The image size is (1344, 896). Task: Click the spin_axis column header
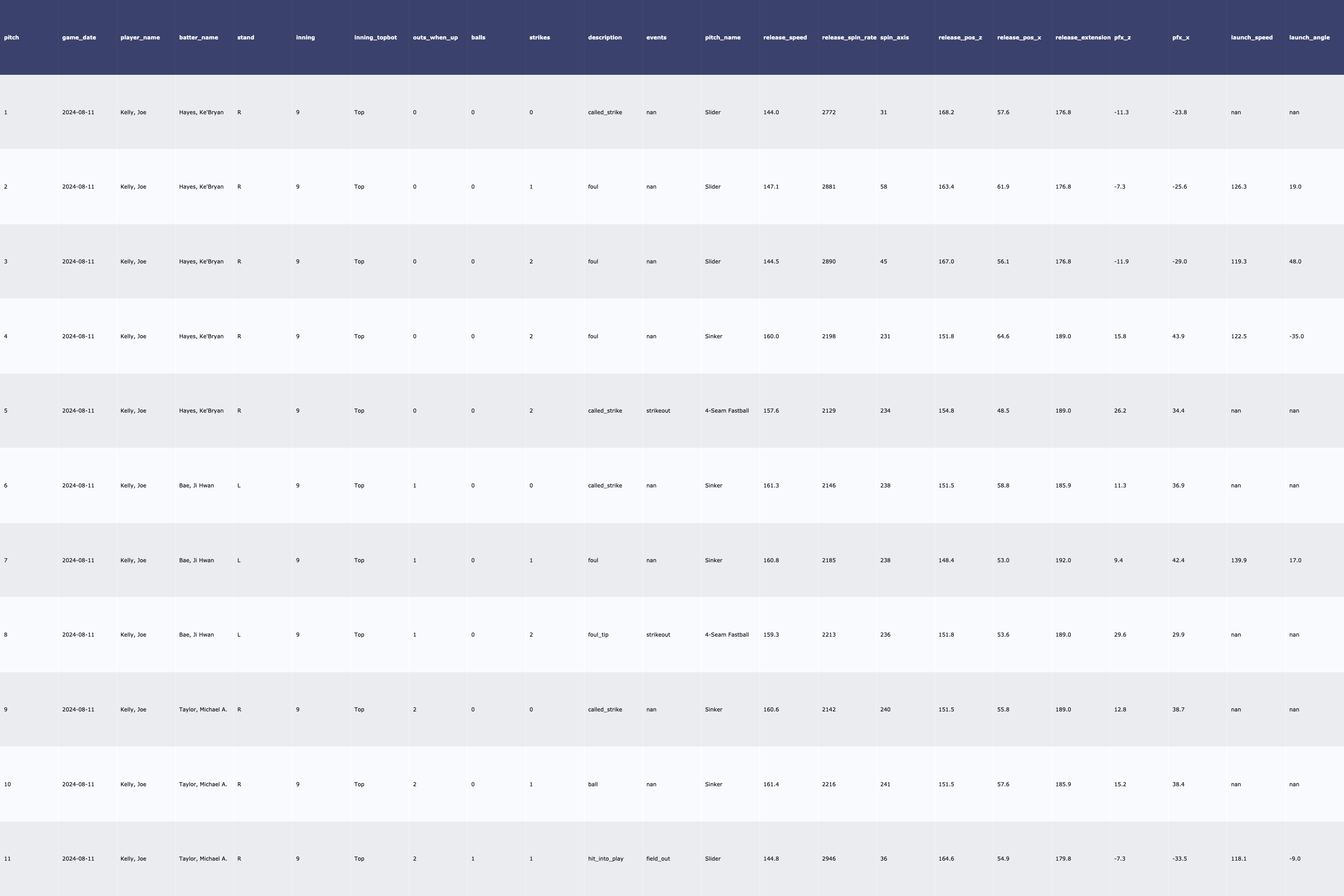[894, 38]
